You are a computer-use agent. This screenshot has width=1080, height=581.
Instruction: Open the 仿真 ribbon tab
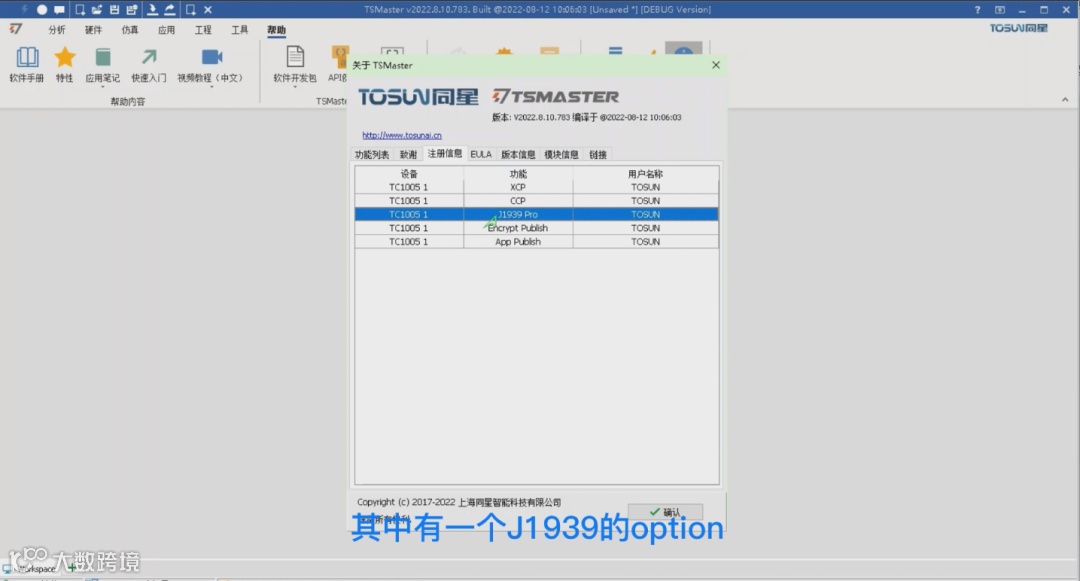[x=129, y=30]
